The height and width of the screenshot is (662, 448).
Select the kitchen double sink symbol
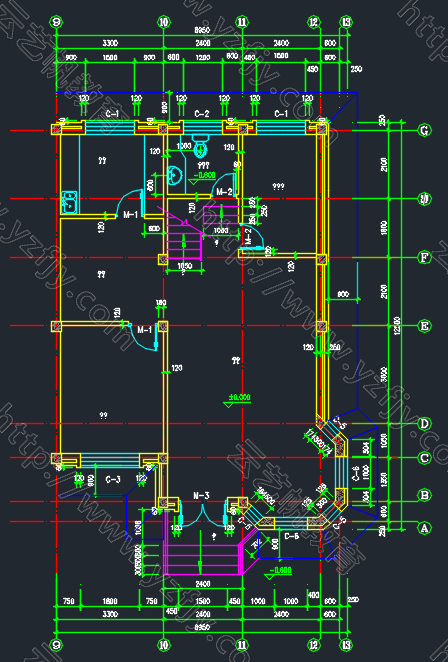pos(69,202)
